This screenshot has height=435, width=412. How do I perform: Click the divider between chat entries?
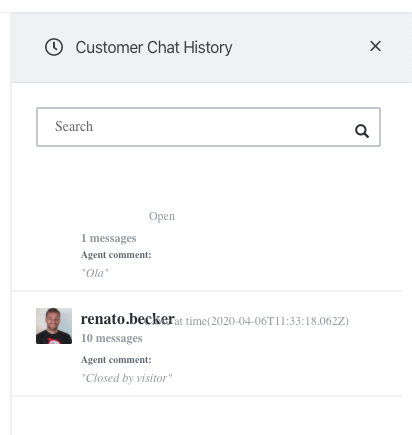tap(207, 291)
